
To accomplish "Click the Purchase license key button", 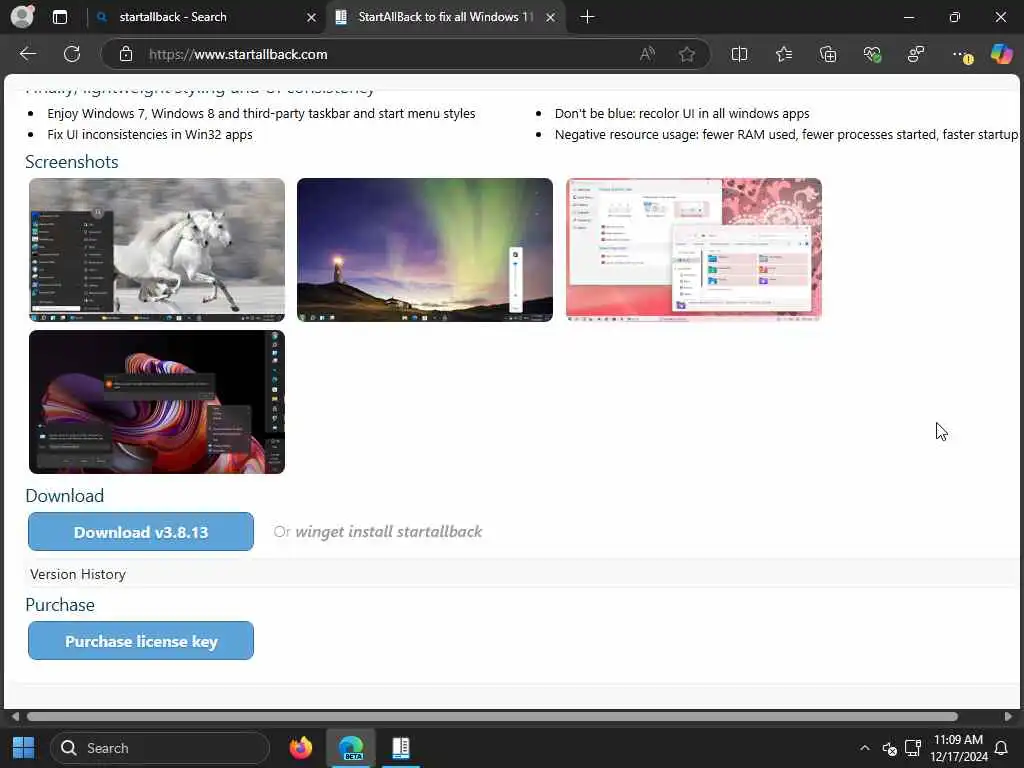I will tap(141, 641).
